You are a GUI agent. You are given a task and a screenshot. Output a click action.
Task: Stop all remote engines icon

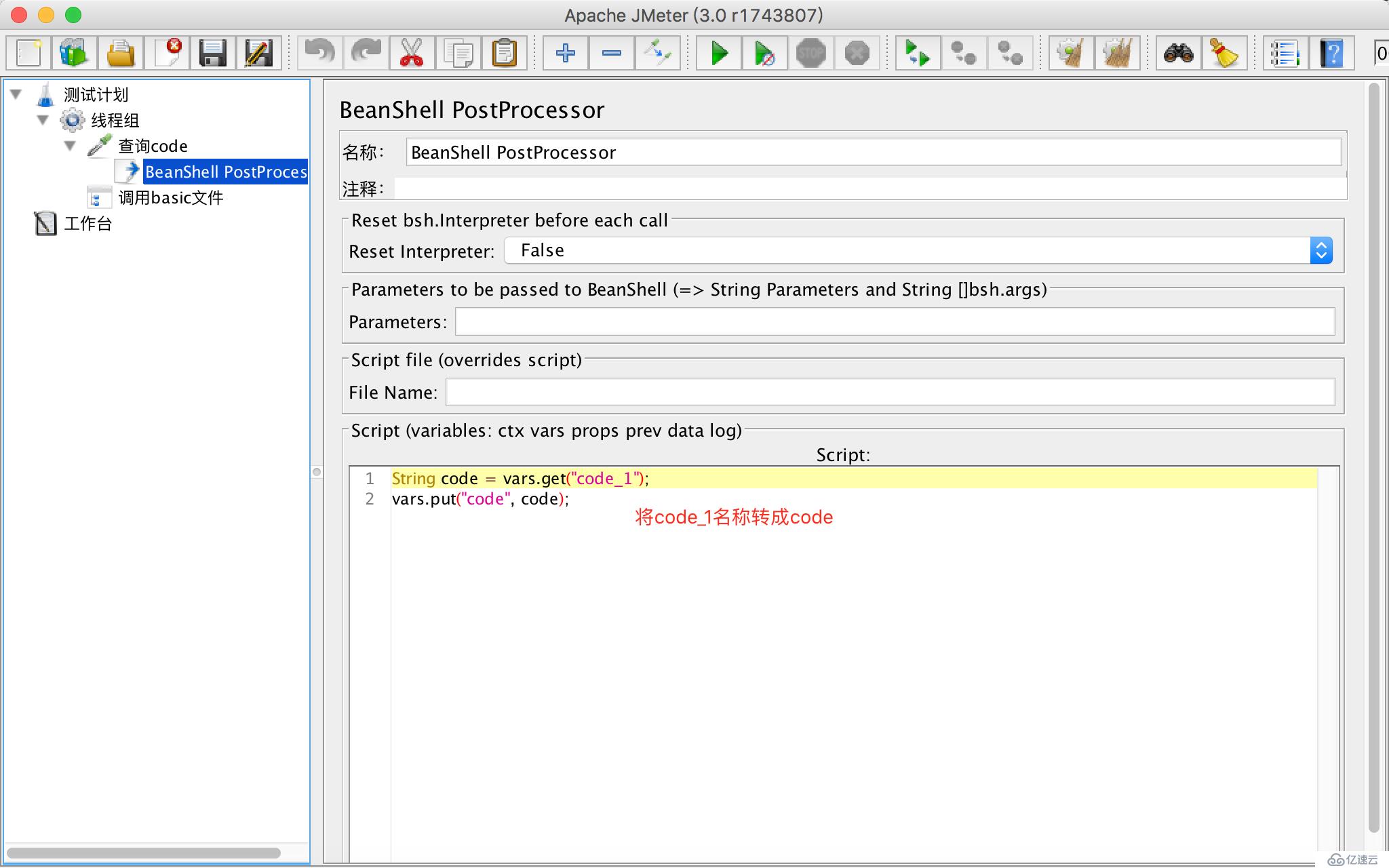click(964, 53)
